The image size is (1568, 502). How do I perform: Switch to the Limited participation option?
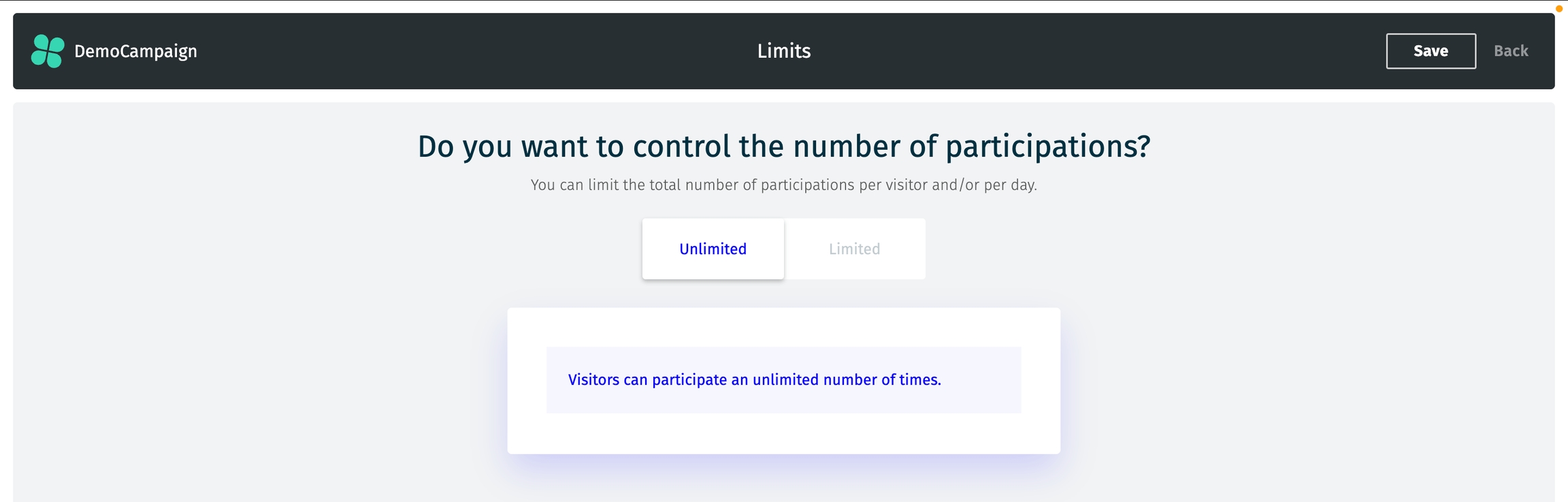(x=854, y=249)
